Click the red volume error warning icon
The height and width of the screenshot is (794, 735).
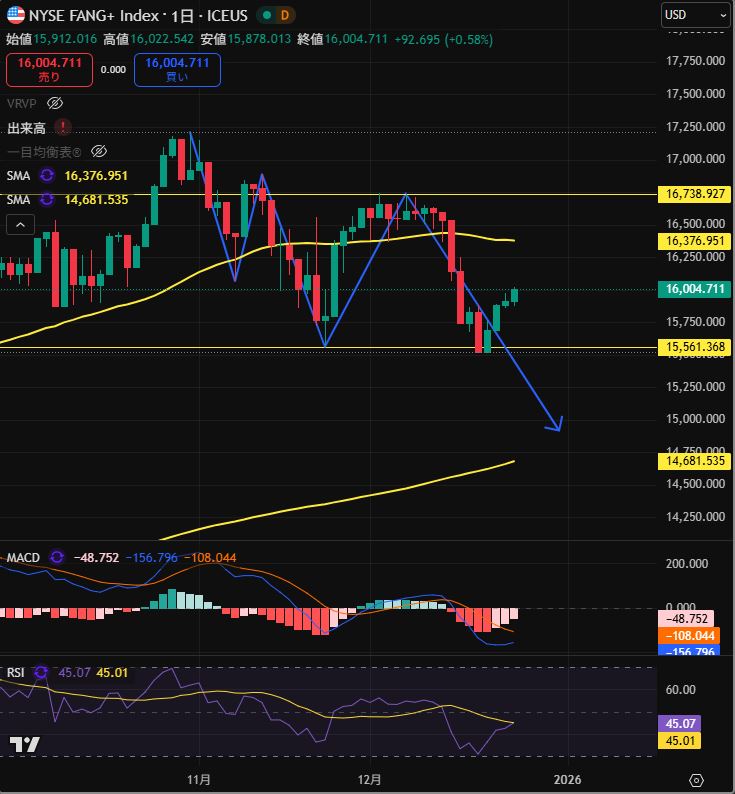(63, 127)
